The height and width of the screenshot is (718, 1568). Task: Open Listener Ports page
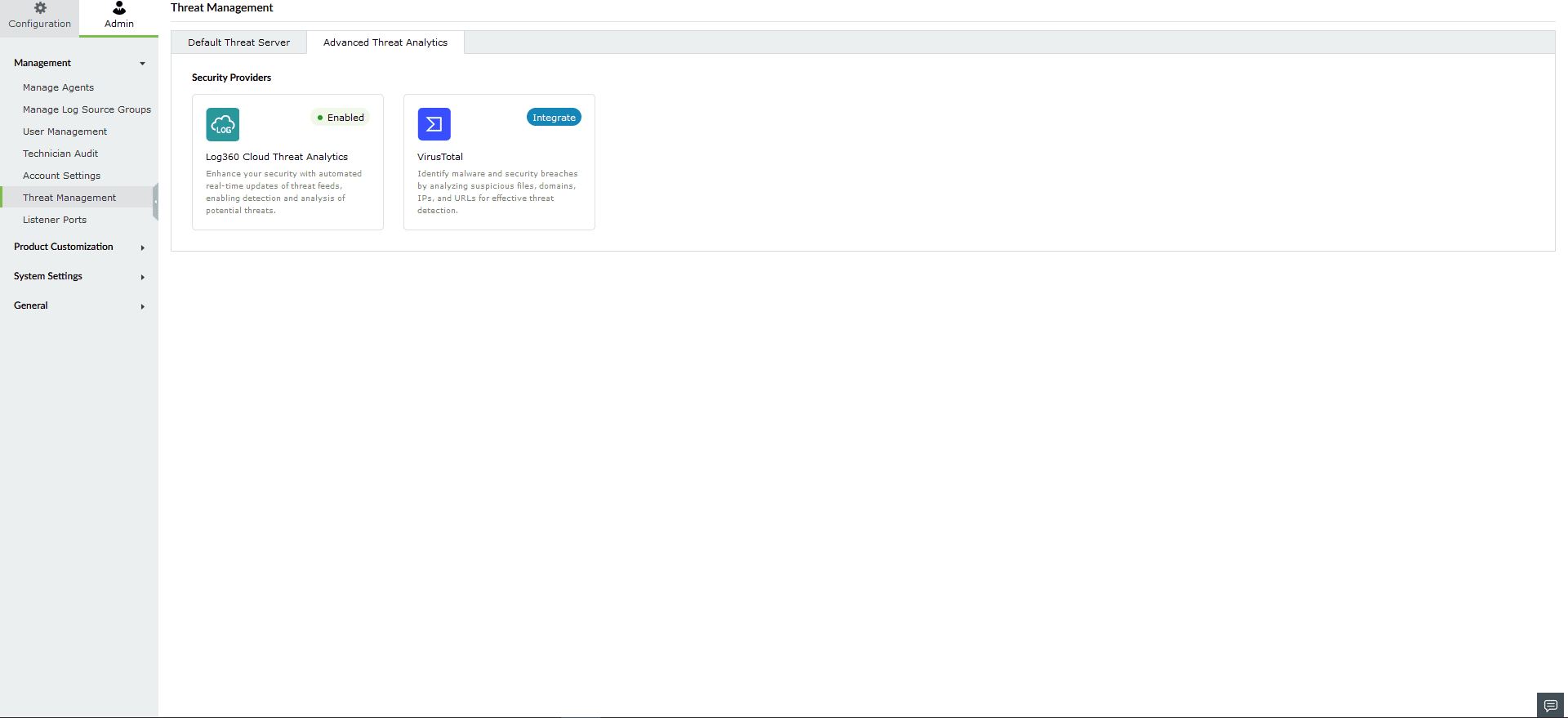click(55, 220)
